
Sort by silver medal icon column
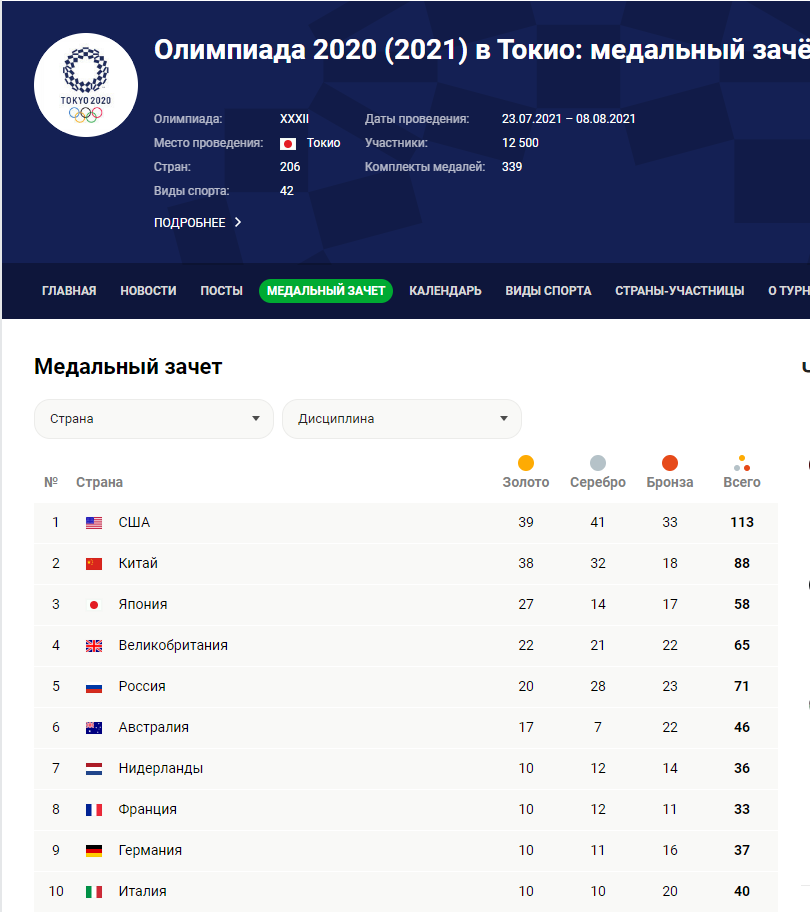coord(598,463)
